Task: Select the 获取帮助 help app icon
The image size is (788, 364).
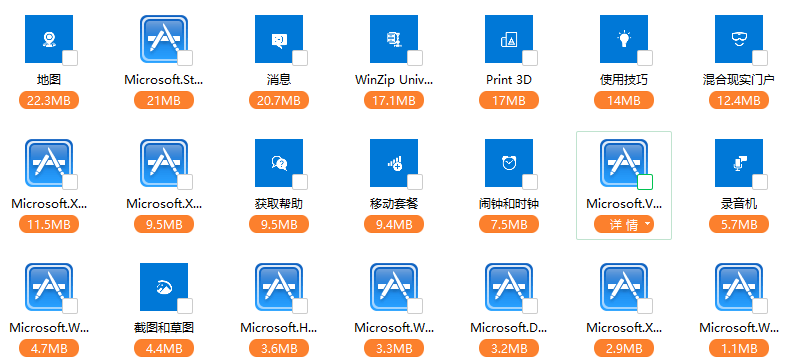Action: (279, 163)
